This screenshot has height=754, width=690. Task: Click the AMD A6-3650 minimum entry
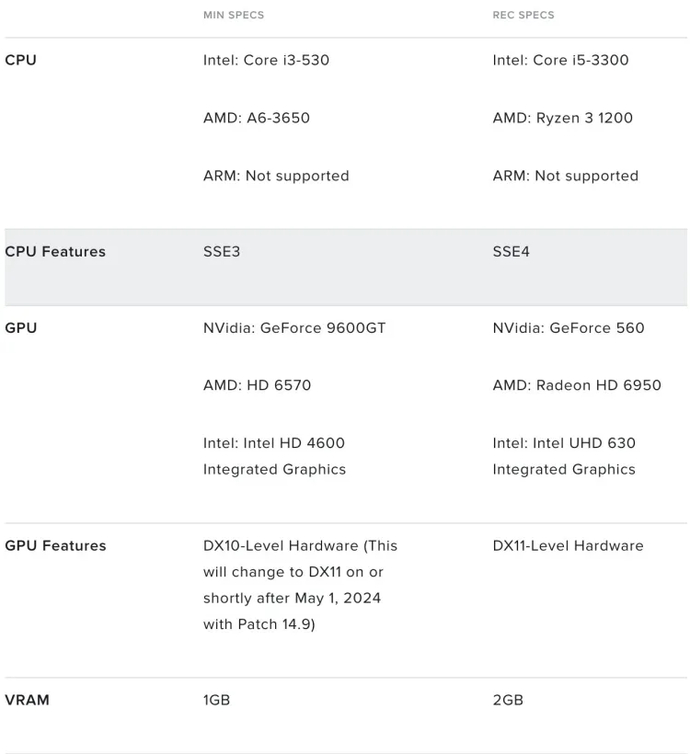(x=256, y=118)
